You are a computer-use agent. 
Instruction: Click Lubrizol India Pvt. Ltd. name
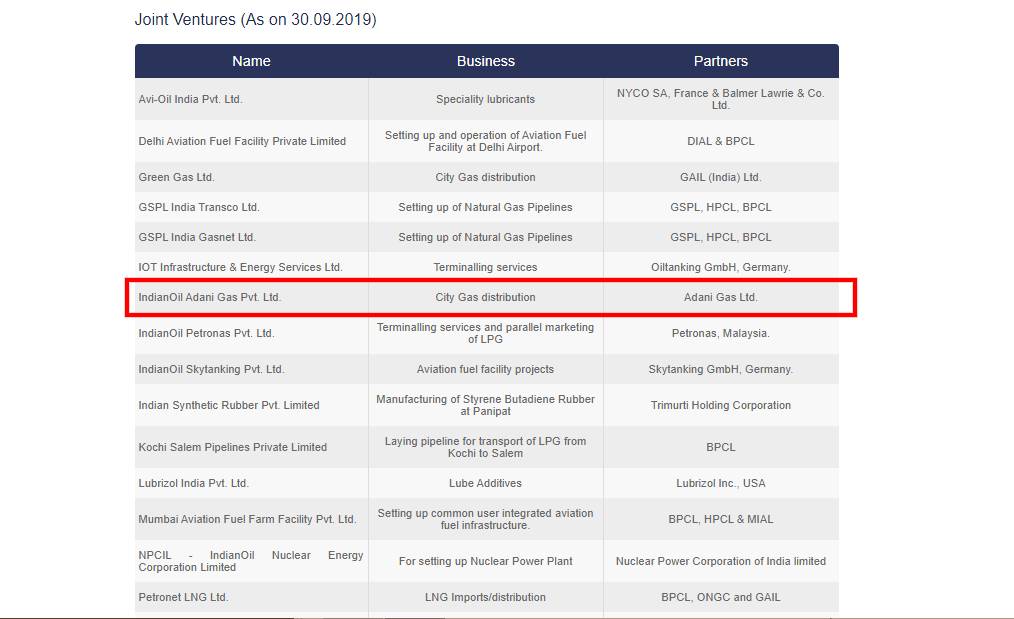pos(194,483)
